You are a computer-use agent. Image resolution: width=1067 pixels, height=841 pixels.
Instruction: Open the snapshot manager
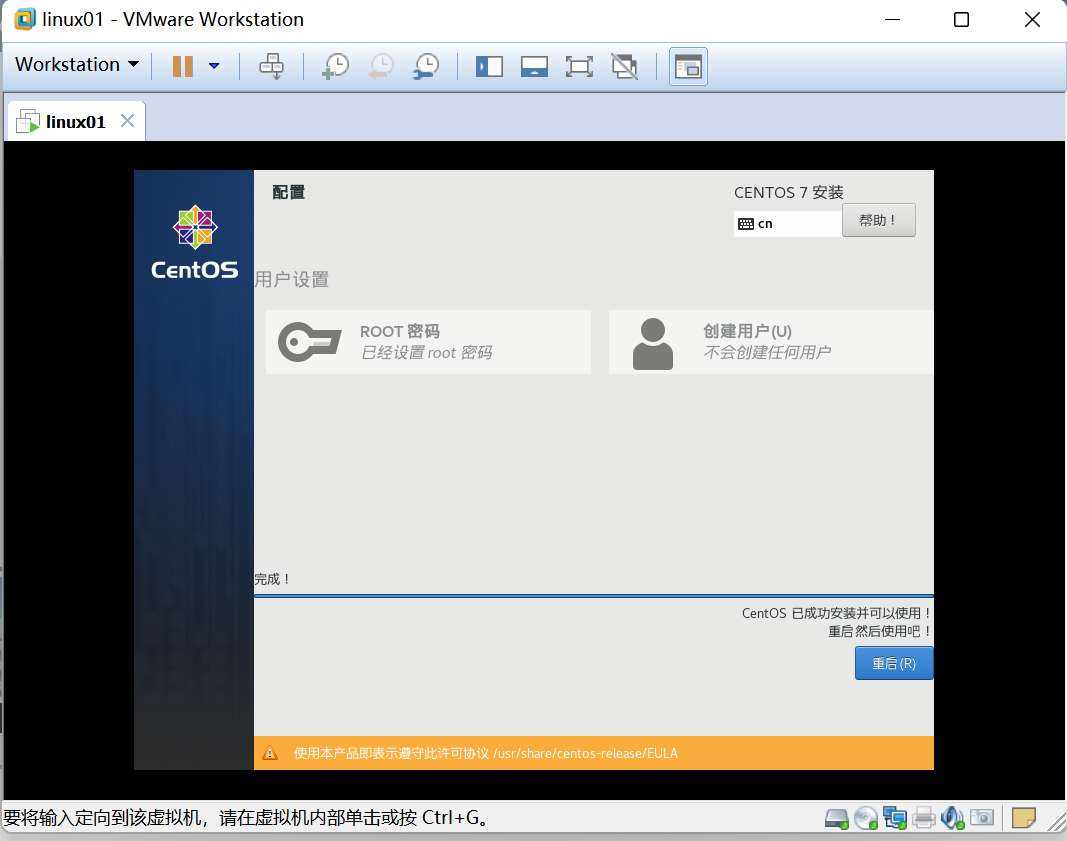click(426, 66)
